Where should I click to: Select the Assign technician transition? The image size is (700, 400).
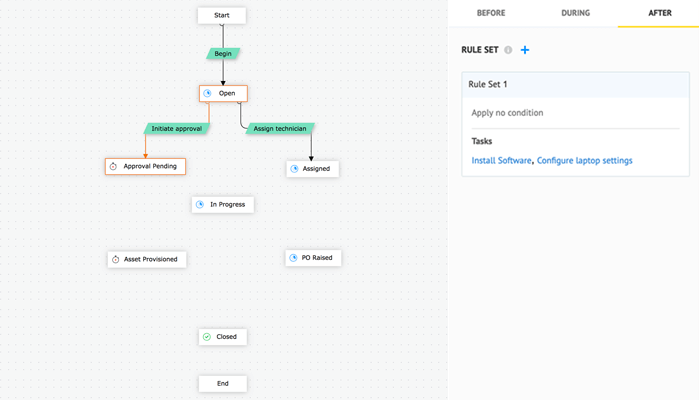pos(278,129)
